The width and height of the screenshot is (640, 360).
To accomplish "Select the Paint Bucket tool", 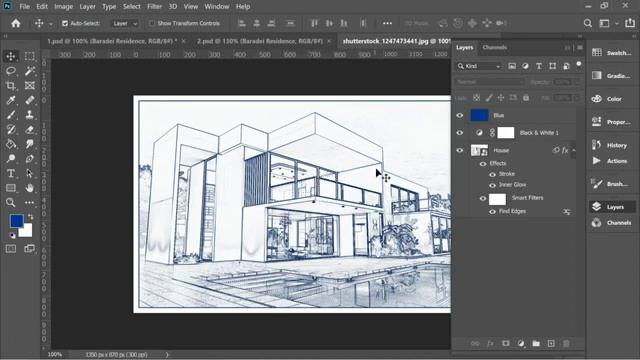I will 11,144.
